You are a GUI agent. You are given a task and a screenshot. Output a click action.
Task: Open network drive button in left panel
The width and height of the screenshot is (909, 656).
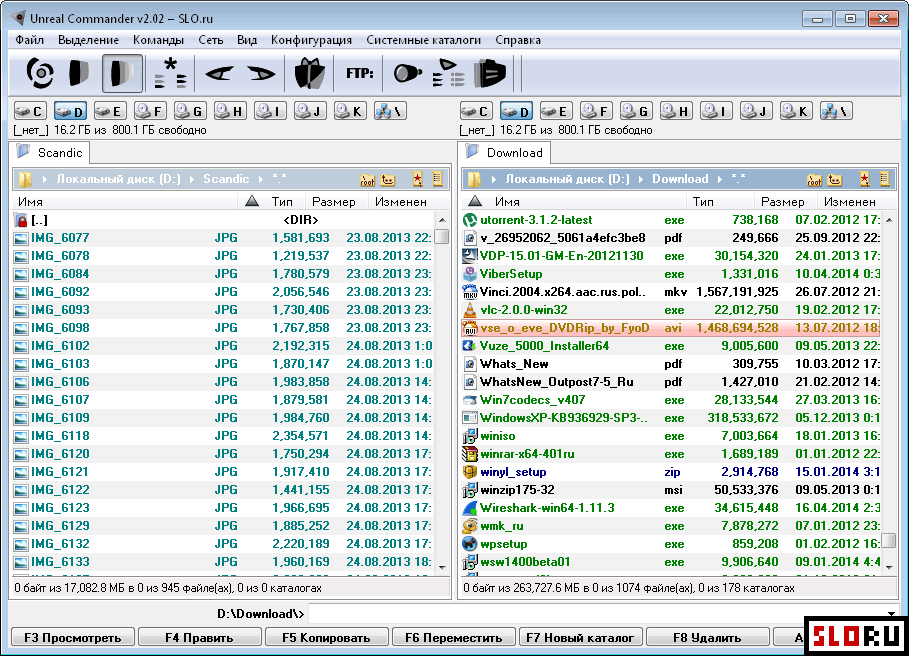pyautogui.click(x=390, y=111)
